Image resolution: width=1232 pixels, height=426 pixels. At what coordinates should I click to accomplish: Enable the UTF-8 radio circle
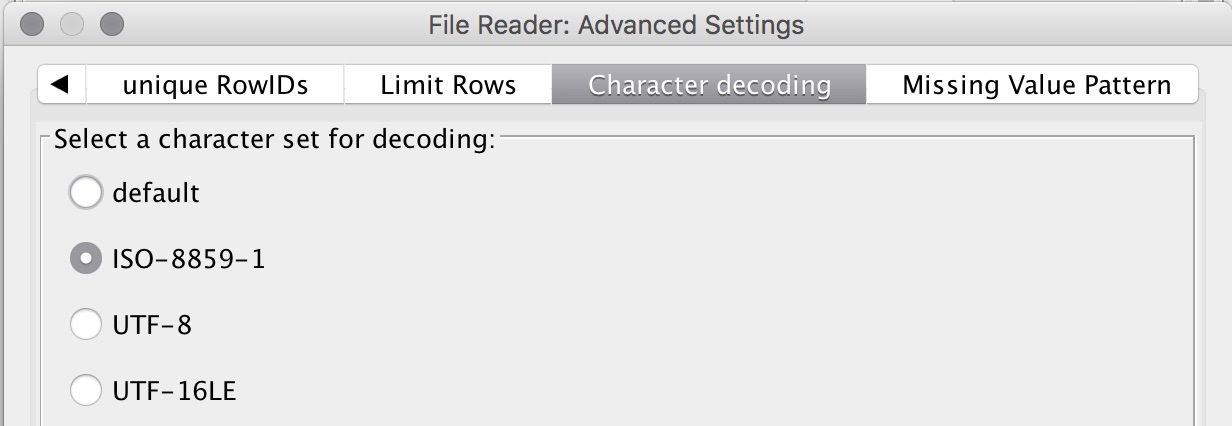[x=86, y=324]
